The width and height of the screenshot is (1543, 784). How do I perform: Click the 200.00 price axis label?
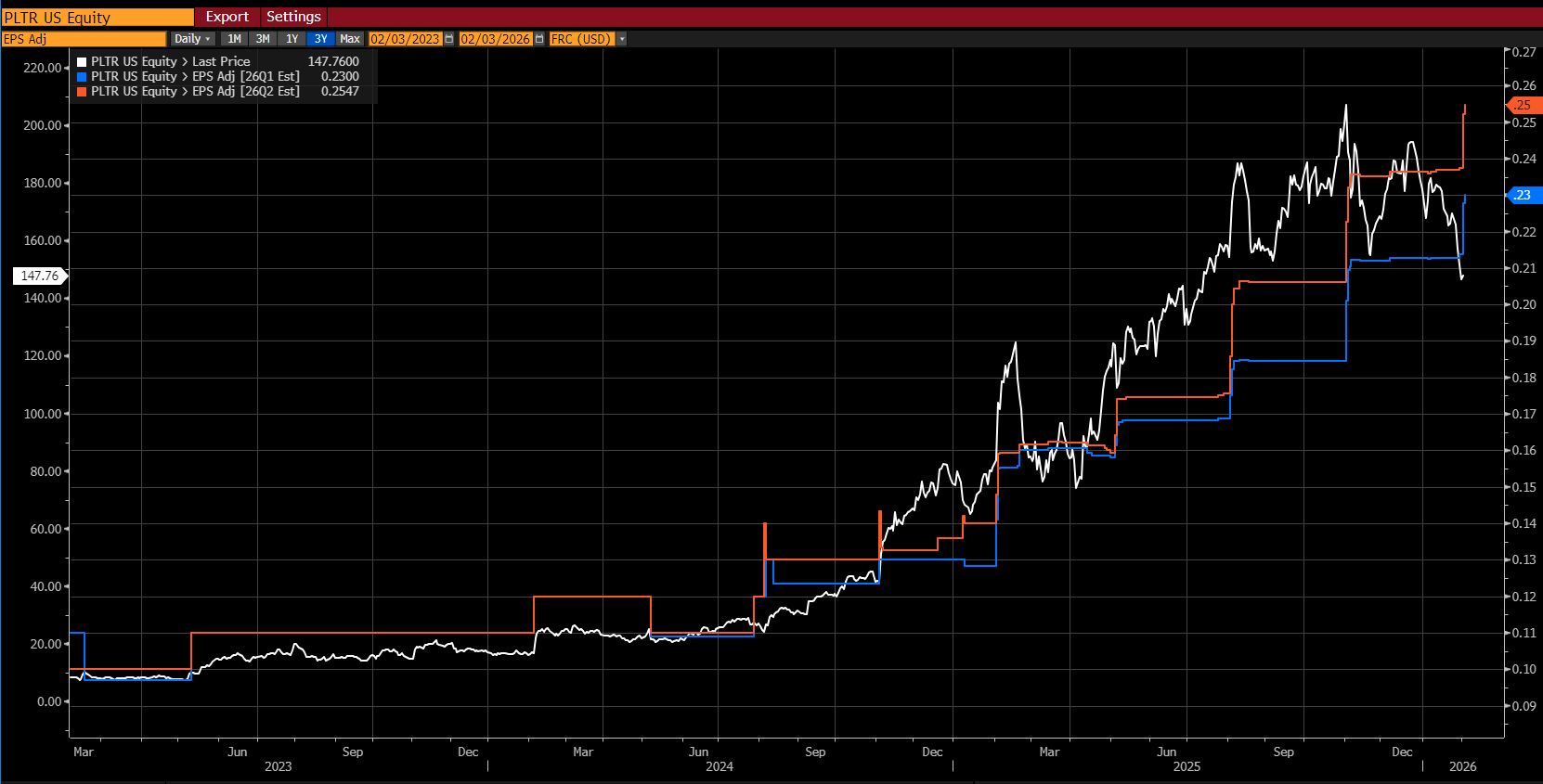[43, 125]
